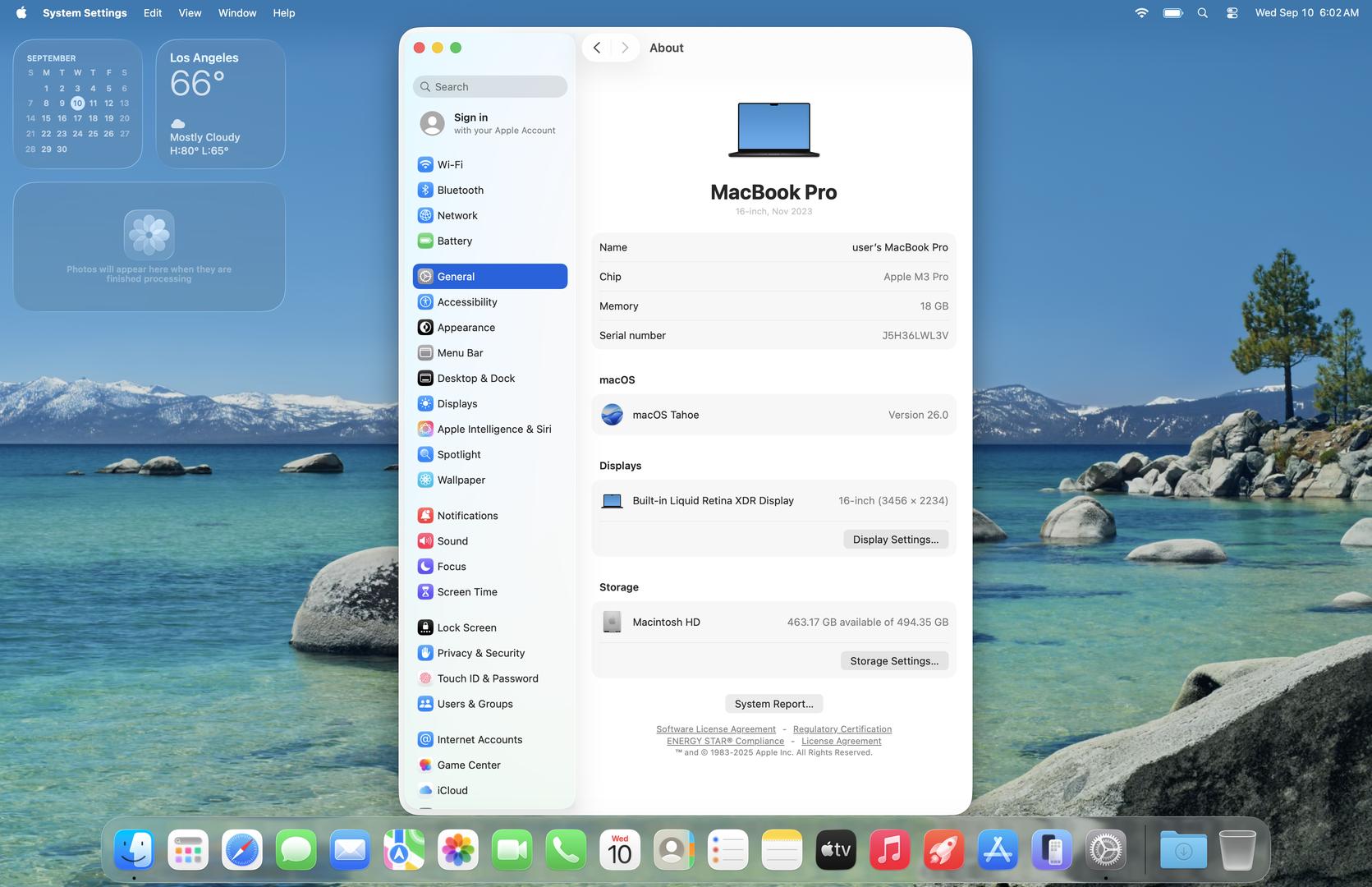1372x887 pixels.
Task: Open the View menu
Action: pos(190,13)
